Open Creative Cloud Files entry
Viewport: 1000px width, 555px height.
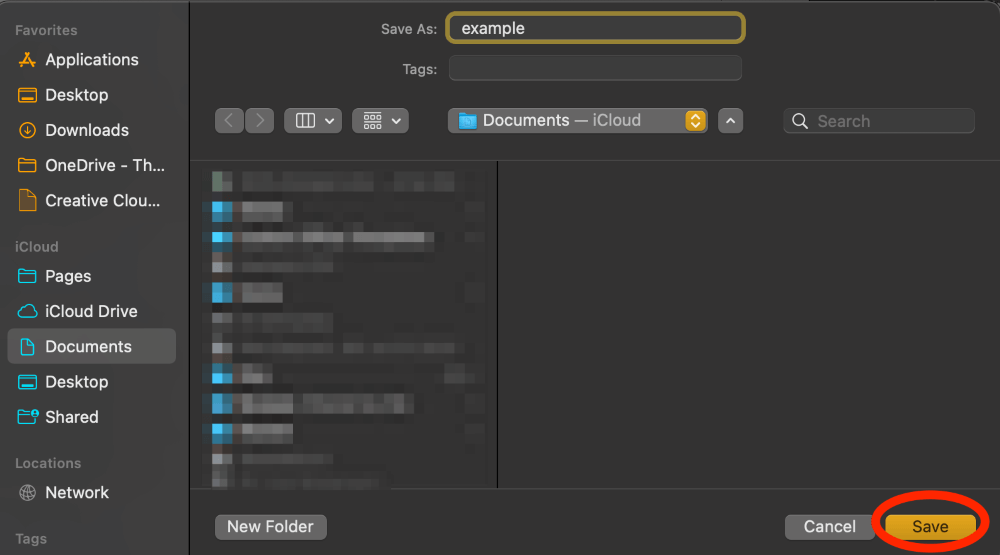91,200
